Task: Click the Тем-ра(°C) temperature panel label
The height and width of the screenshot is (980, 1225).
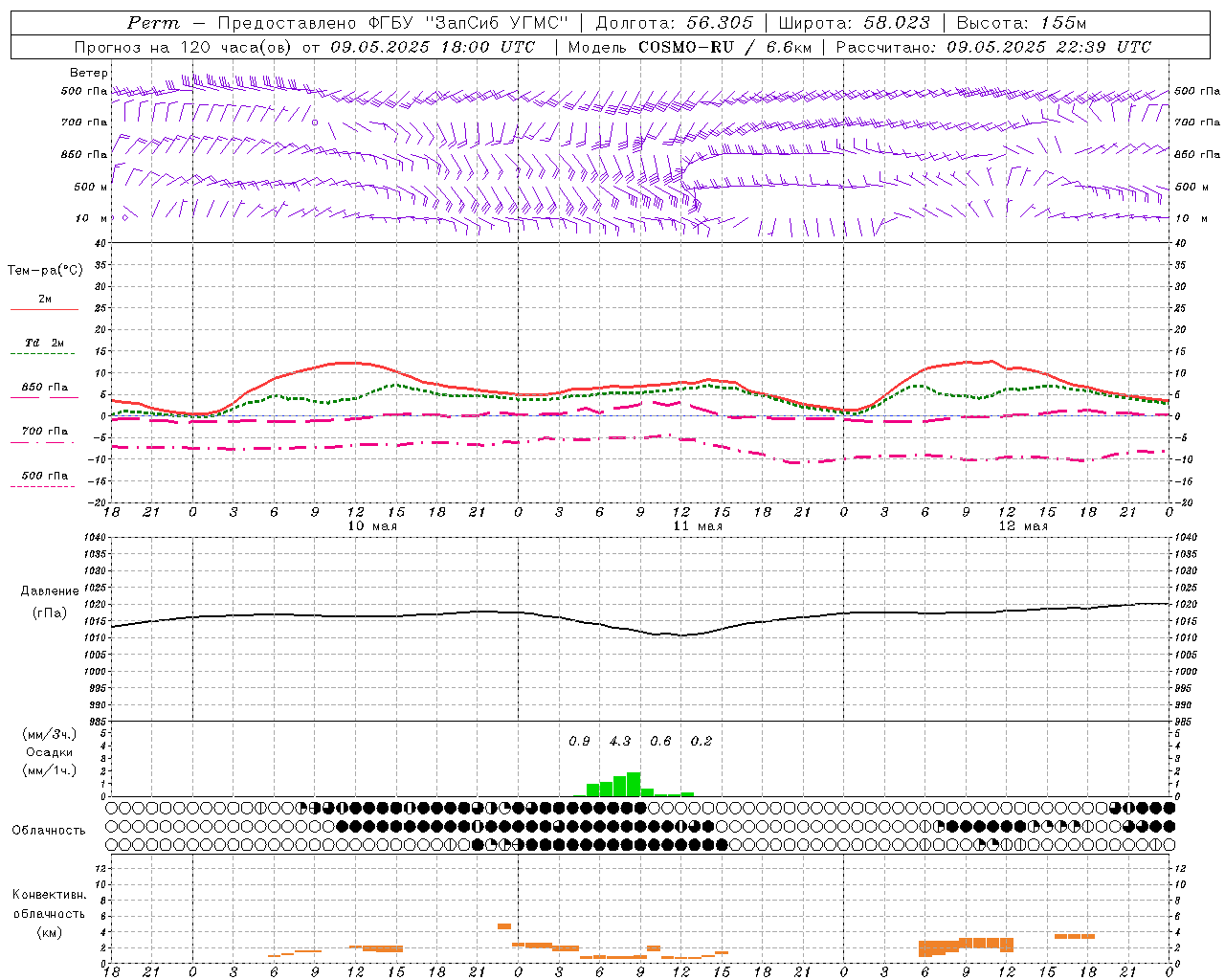Action: [45, 271]
